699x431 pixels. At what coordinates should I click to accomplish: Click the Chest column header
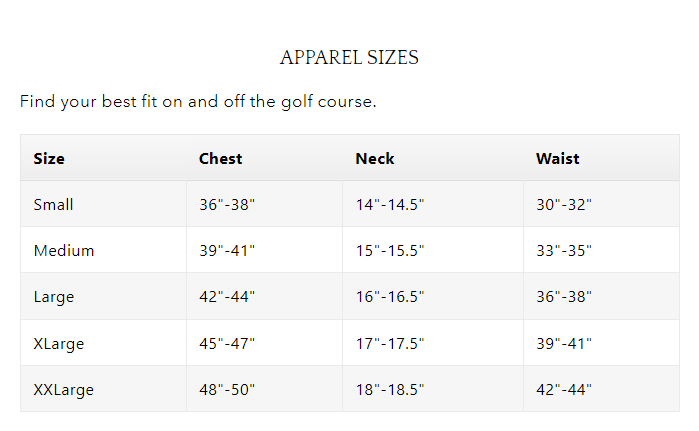(220, 158)
